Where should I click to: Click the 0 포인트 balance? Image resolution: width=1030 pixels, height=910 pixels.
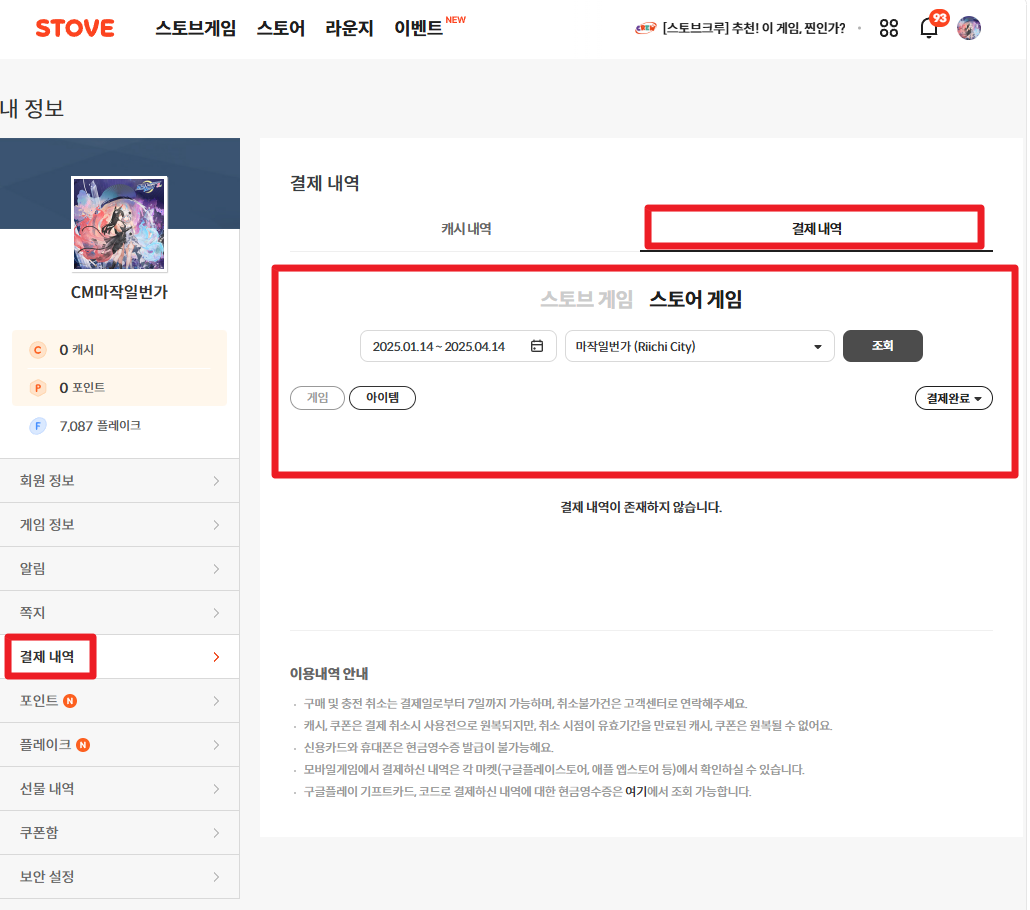82,388
